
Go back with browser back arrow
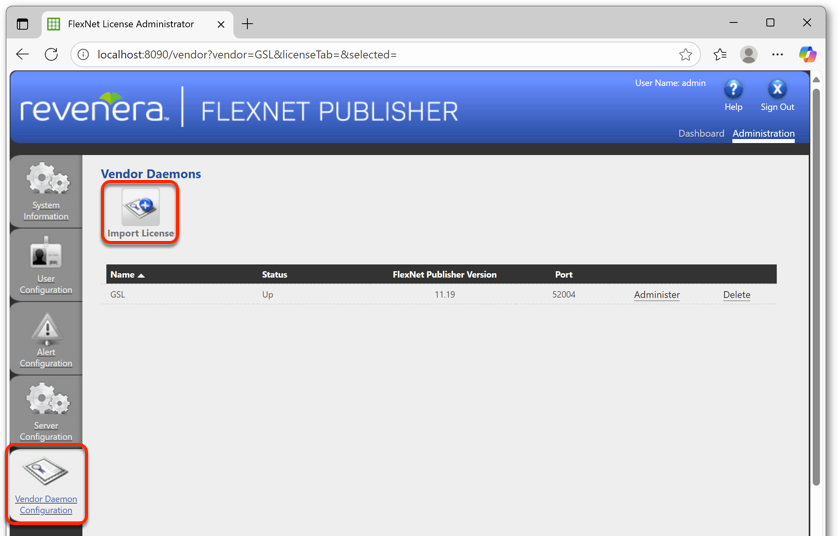22,54
